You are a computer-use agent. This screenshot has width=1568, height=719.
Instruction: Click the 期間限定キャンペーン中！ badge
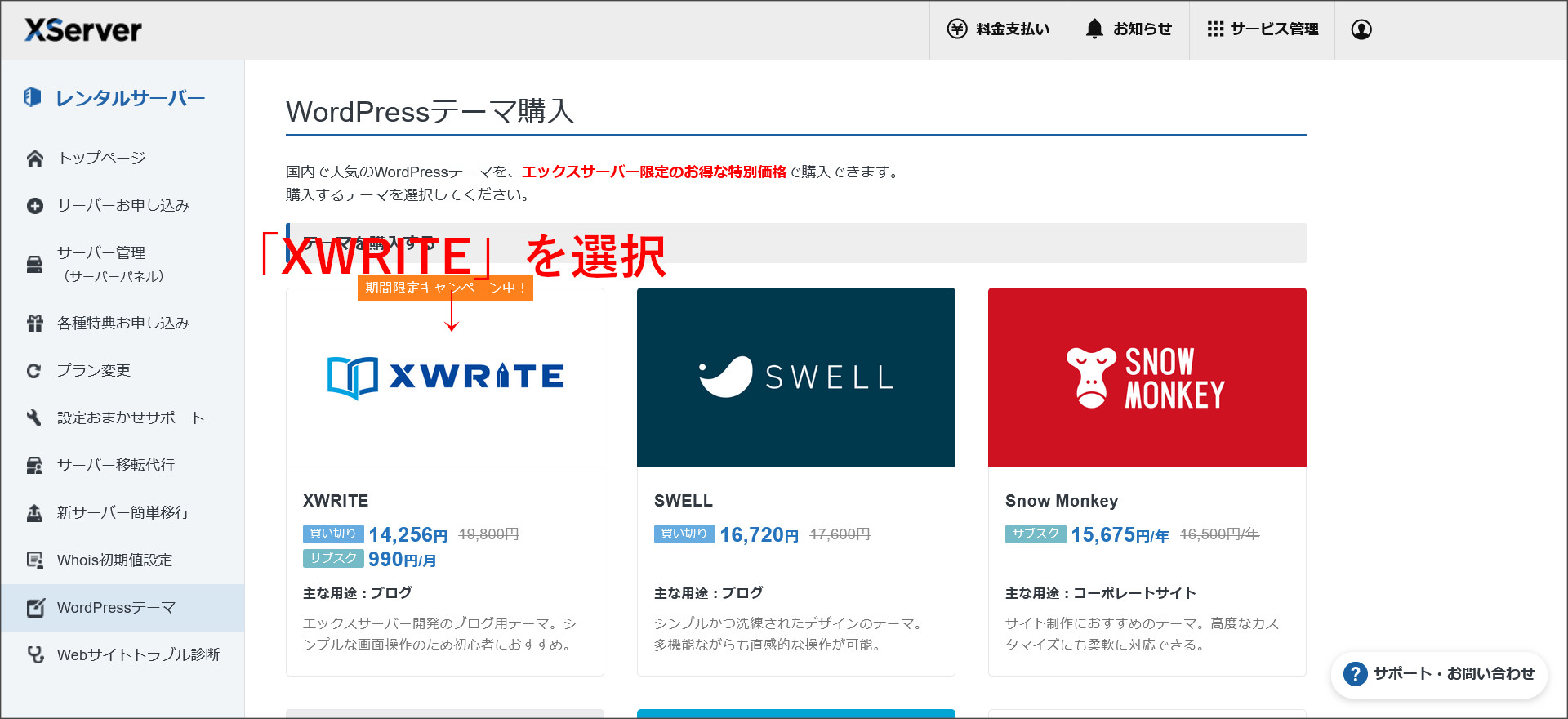(x=445, y=288)
